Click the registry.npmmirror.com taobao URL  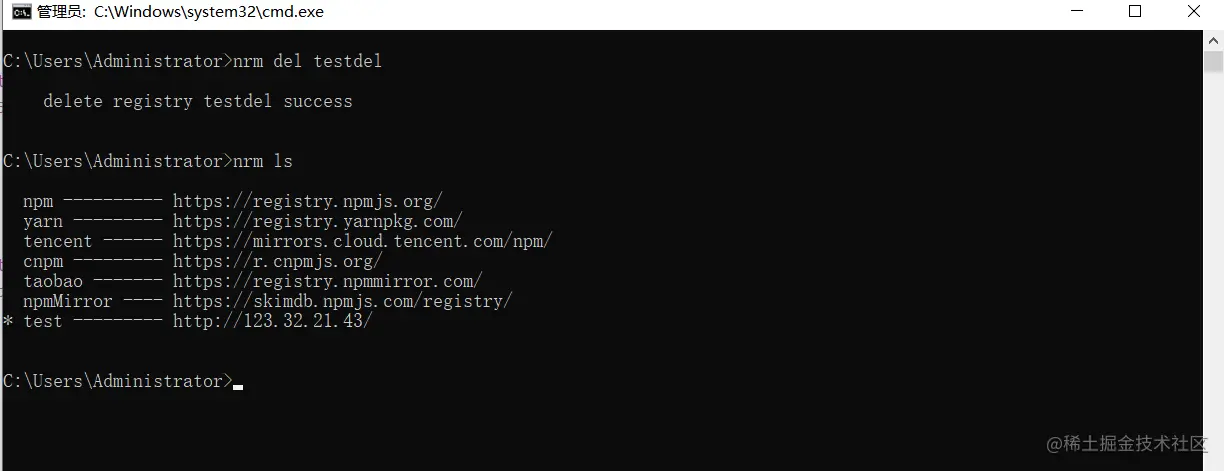click(x=327, y=281)
